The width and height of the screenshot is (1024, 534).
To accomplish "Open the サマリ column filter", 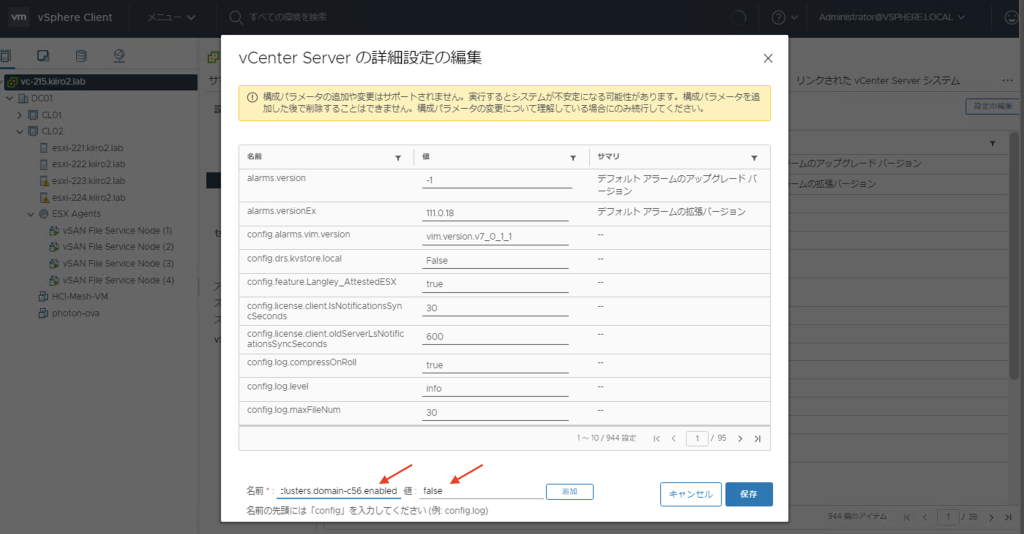I will pyautogui.click(x=754, y=158).
